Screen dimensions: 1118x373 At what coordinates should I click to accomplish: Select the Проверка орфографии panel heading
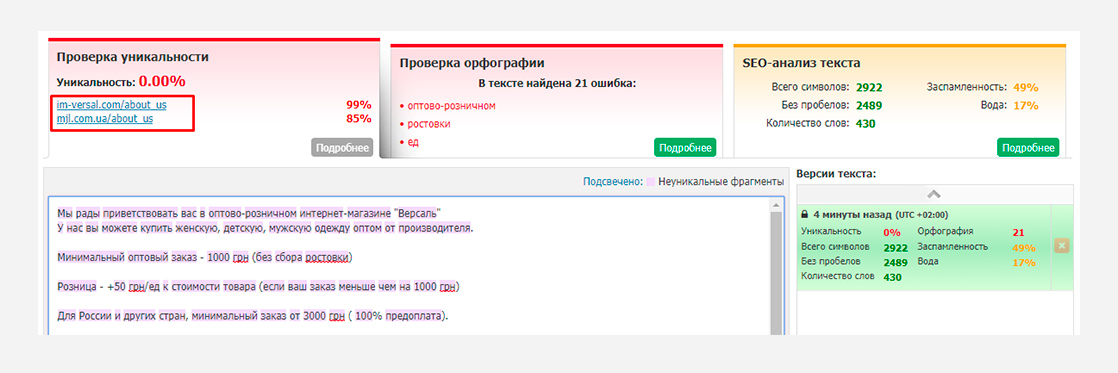471,63
